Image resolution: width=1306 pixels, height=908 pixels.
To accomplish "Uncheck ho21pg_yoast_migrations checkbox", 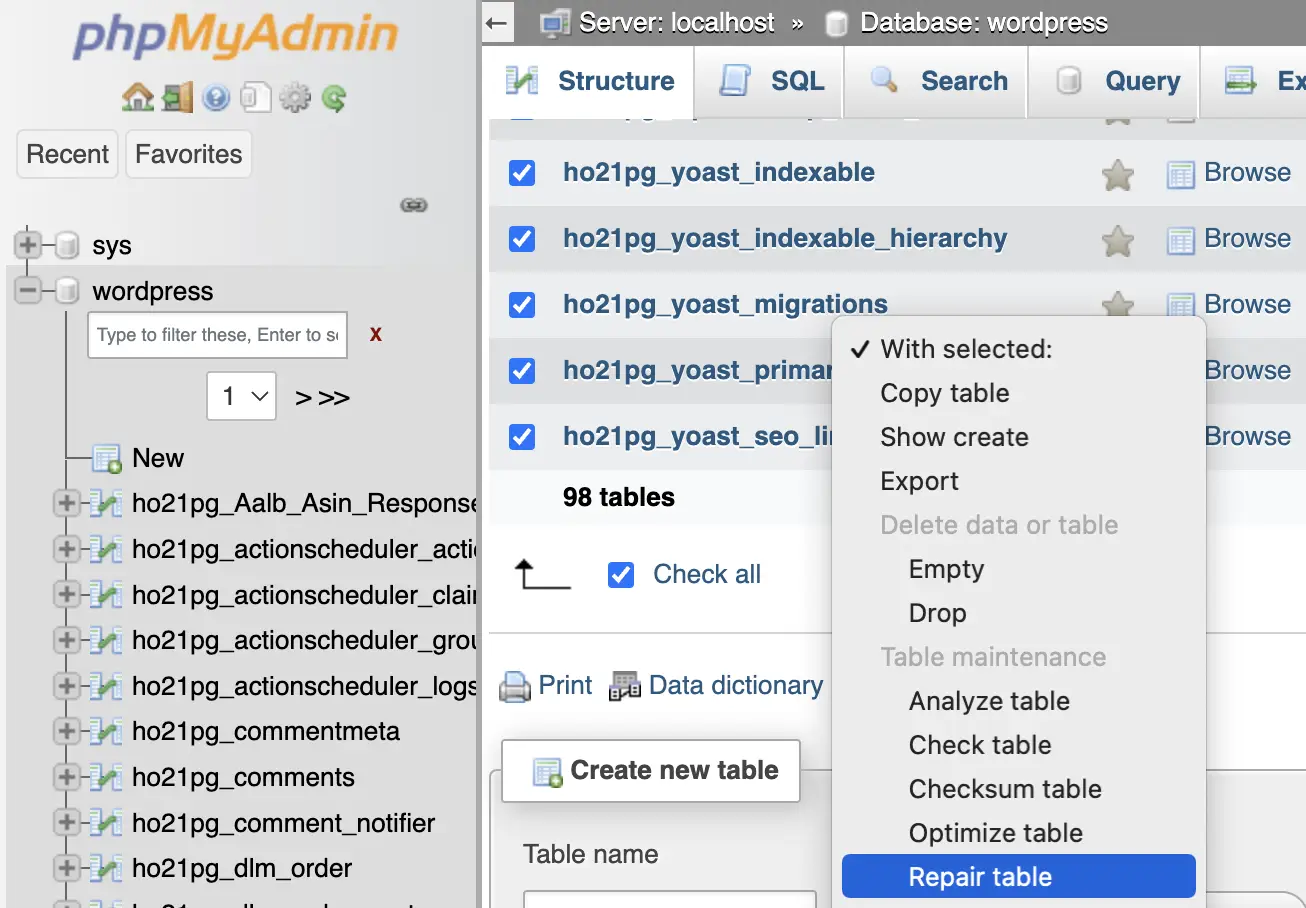I will (x=522, y=305).
